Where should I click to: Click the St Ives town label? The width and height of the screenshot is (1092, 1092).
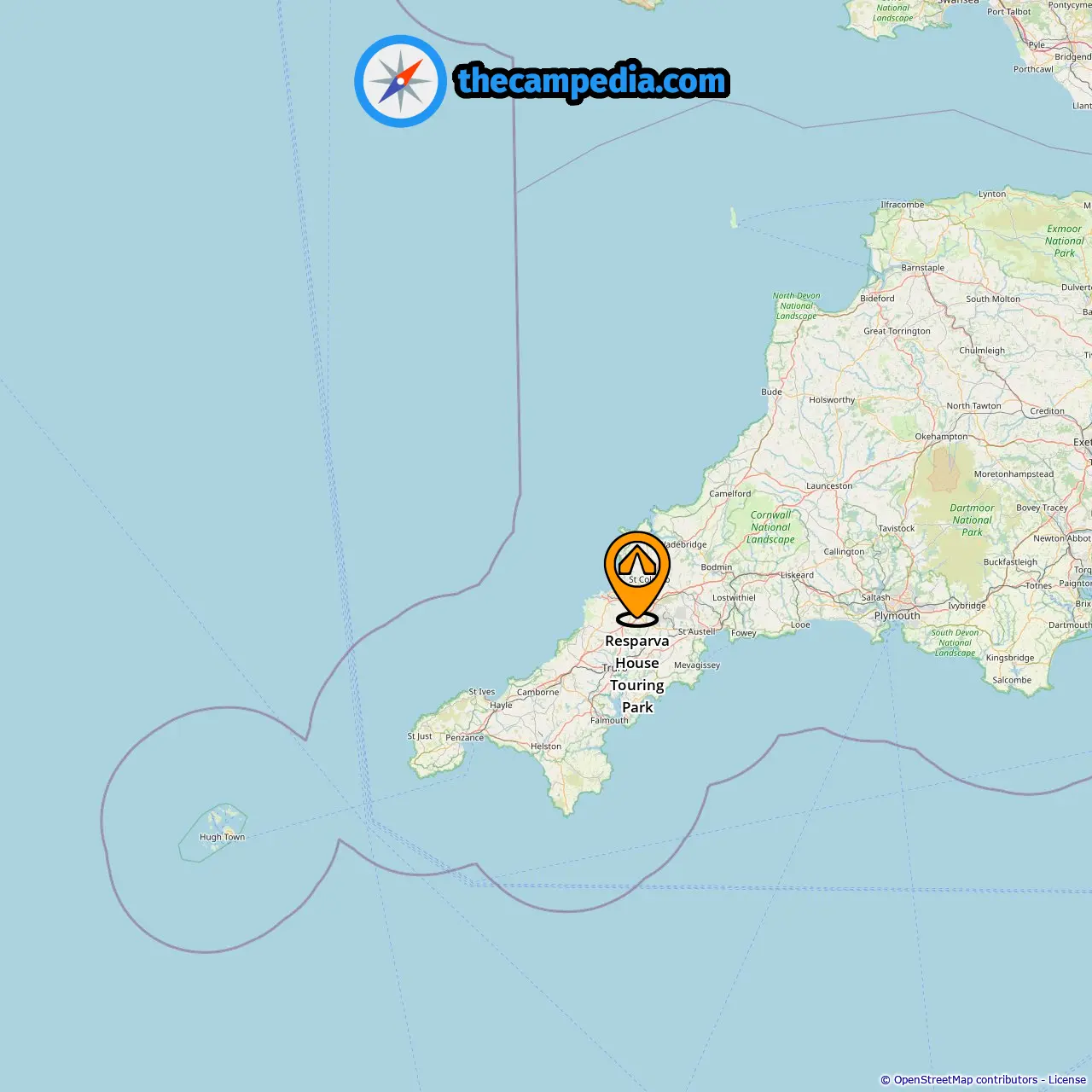tap(481, 692)
